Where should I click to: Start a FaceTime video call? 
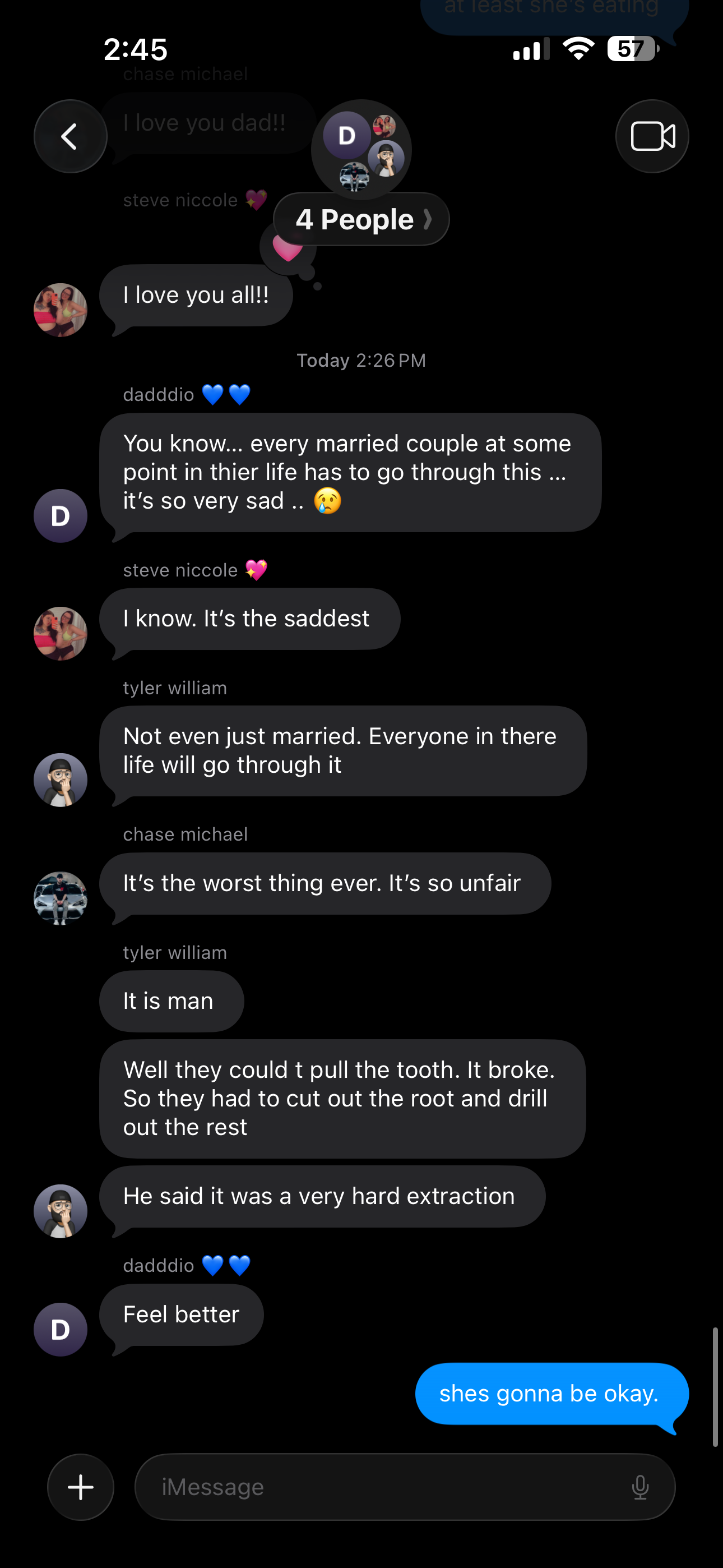652,136
